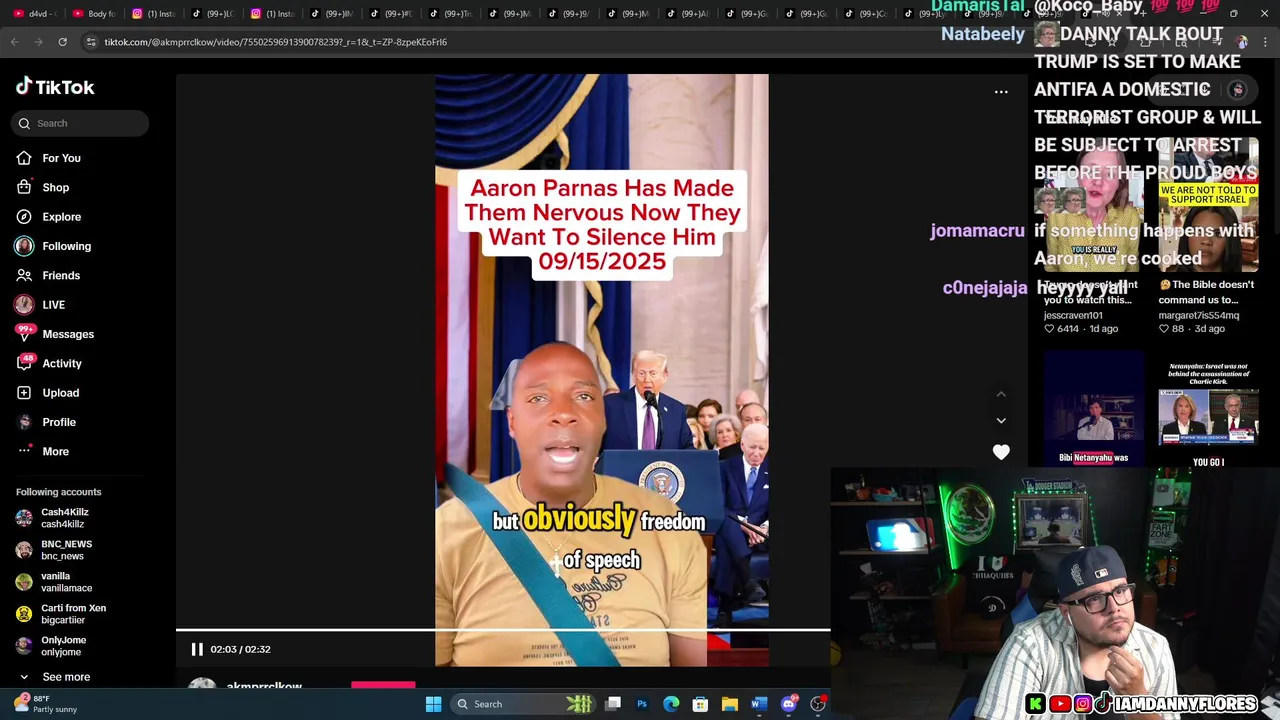Click Upload in the sidebar
The image size is (1280, 720).
click(60, 393)
